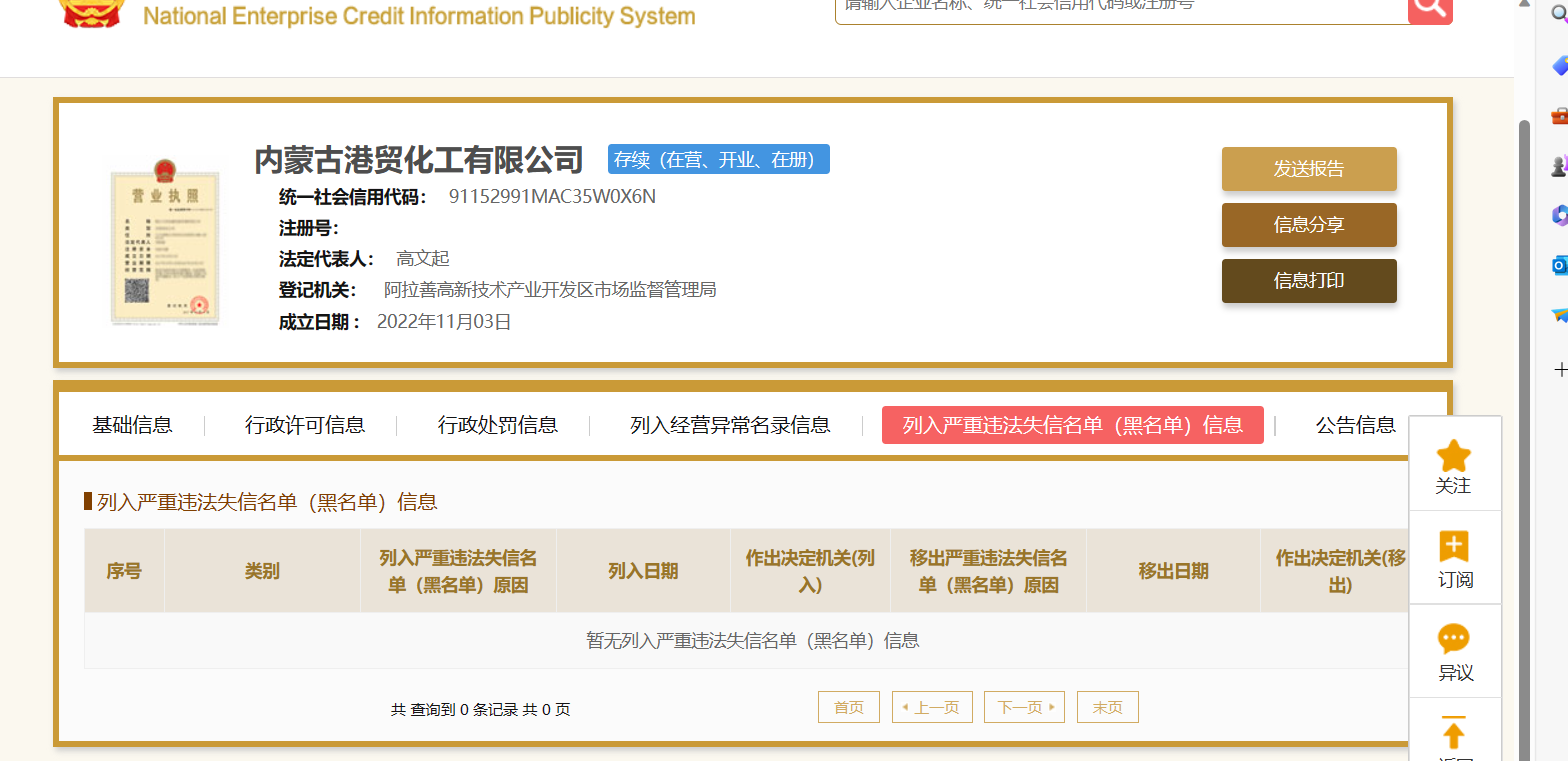Click the back-to-top arrow icon
1568x761 pixels.
tap(1454, 733)
